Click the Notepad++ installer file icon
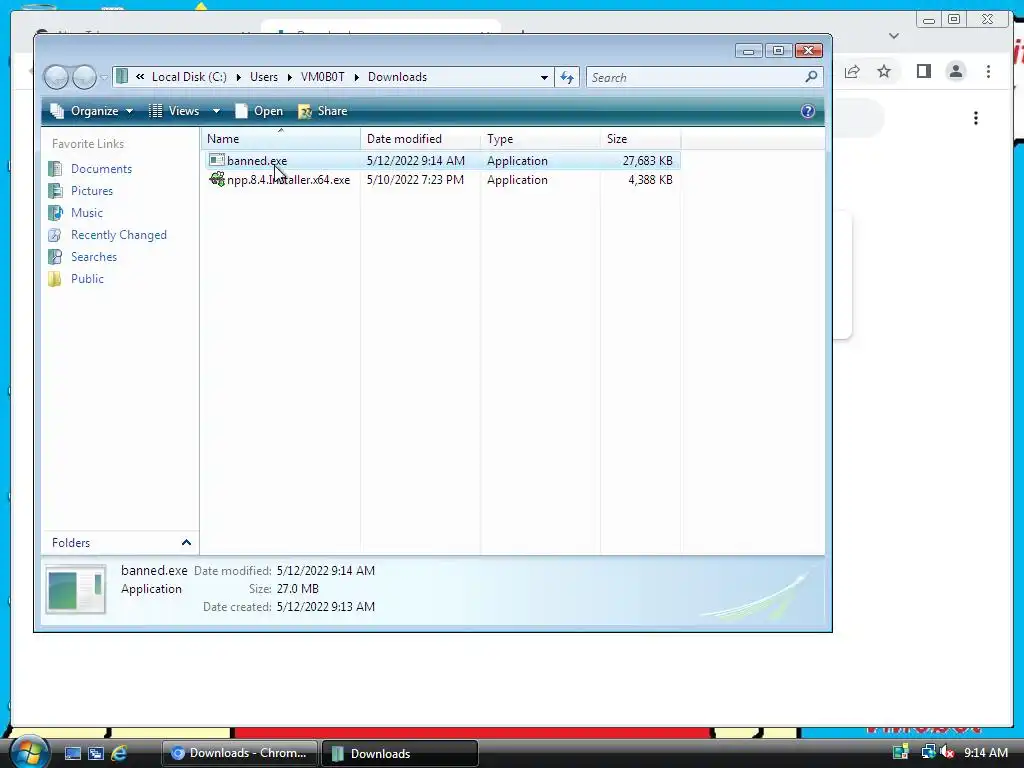This screenshot has width=1024, height=768. 217,179
